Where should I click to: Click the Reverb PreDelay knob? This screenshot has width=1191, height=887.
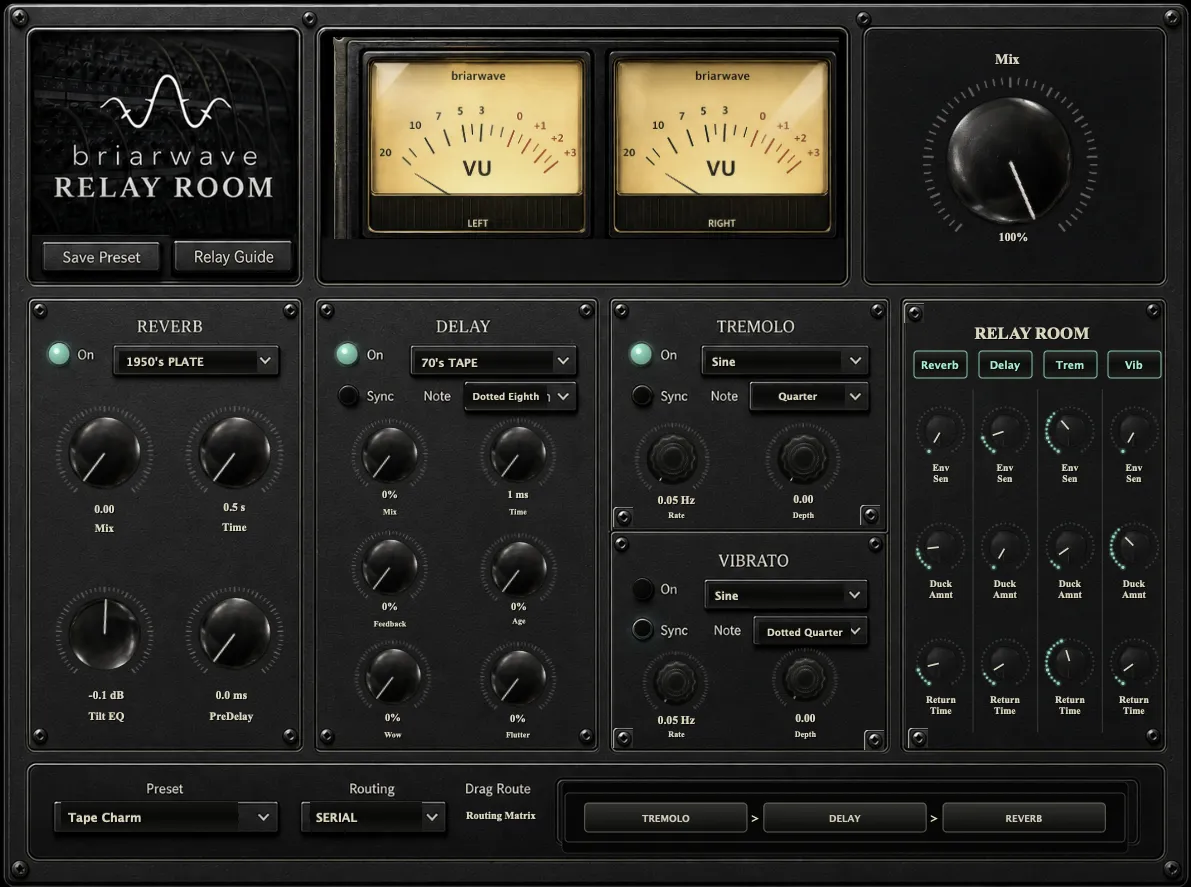tap(234, 633)
